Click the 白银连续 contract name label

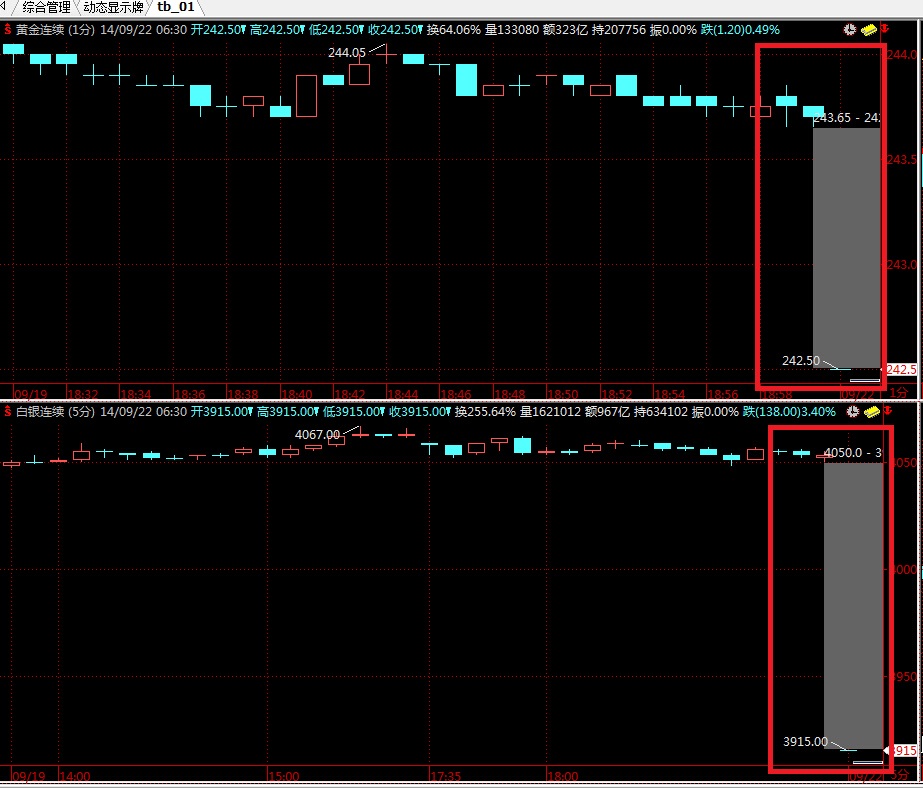[x=40, y=411]
